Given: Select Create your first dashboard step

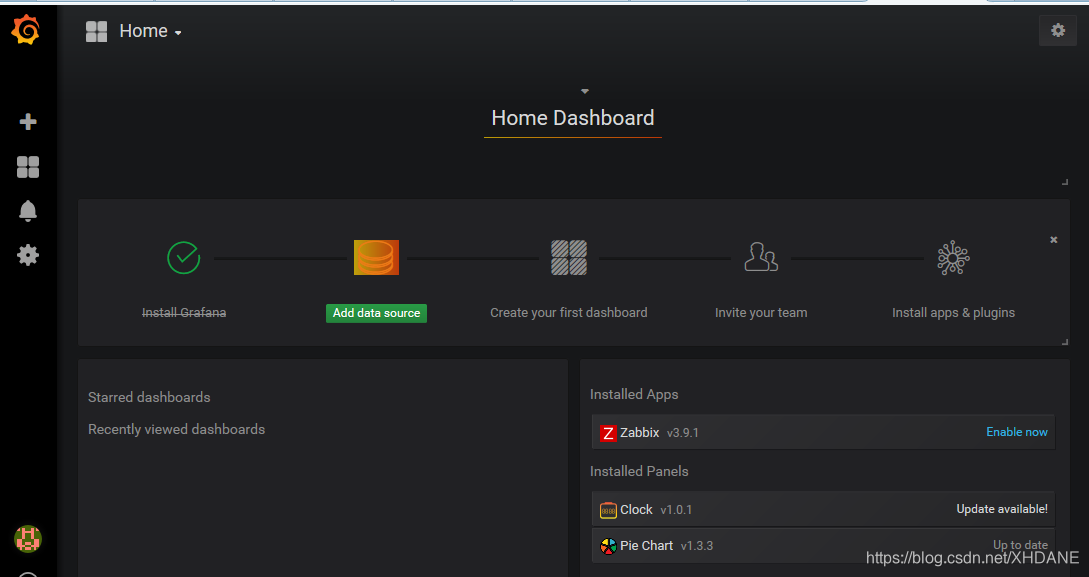Looking at the screenshot, I should click(569, 313).
